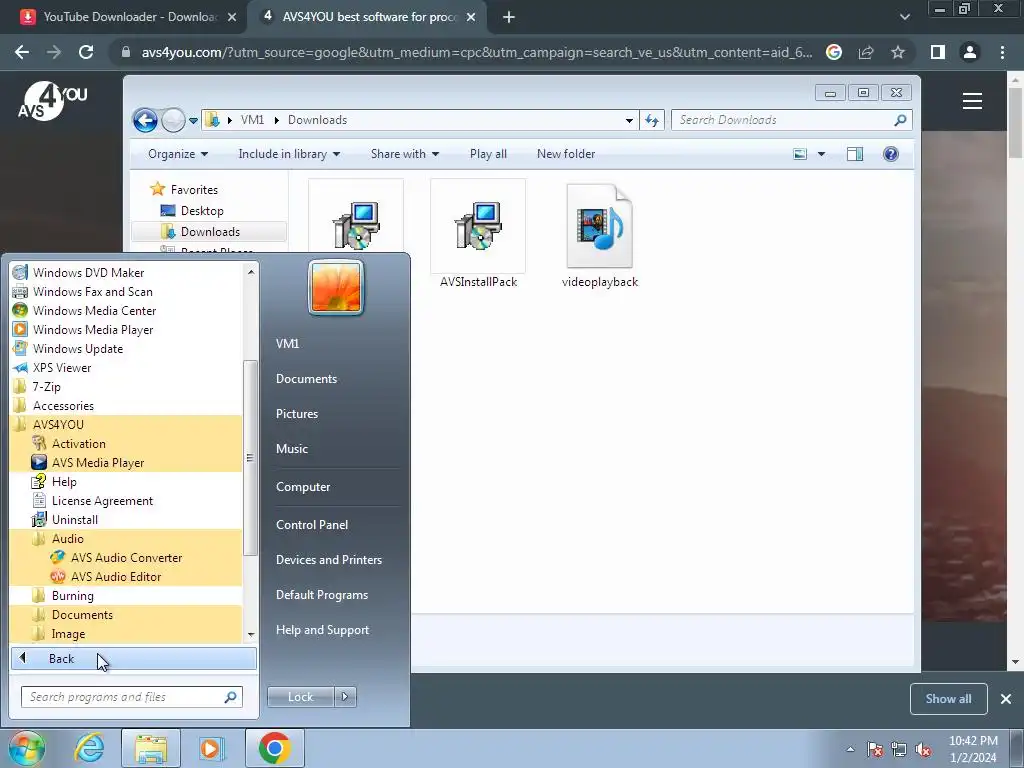Open Devices and Printers
1024x768 pixels.
click(328, 560)
